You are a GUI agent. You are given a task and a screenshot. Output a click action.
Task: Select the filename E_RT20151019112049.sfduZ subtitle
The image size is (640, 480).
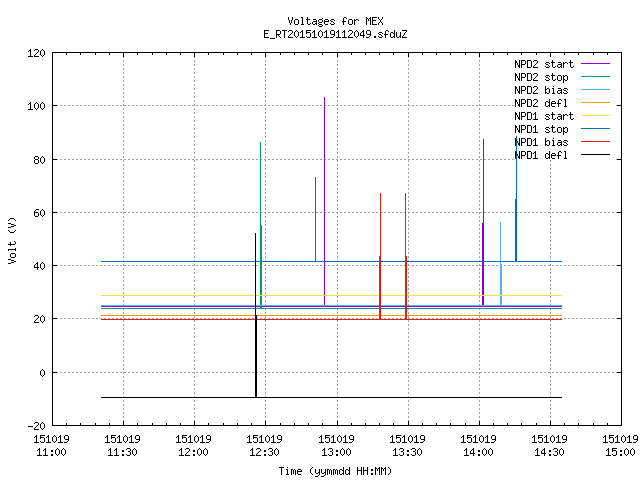335,34
